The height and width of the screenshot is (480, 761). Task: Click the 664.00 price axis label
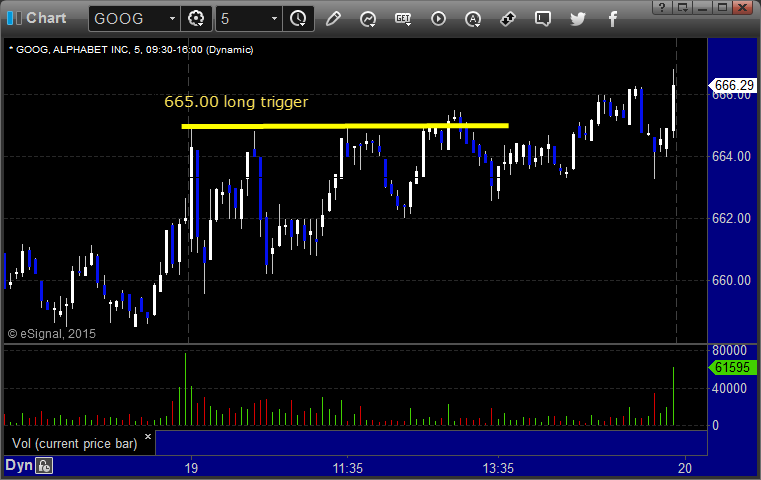click(x=731, y=156)
